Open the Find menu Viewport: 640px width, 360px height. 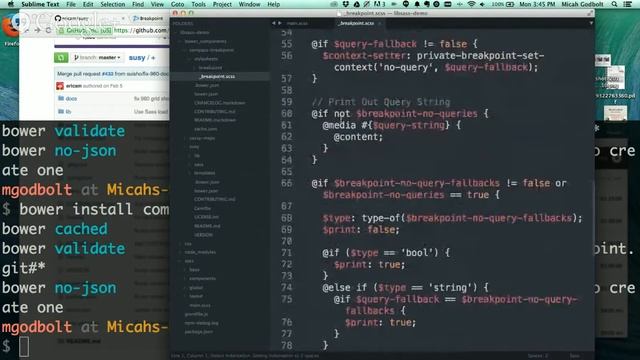[138, 4]
